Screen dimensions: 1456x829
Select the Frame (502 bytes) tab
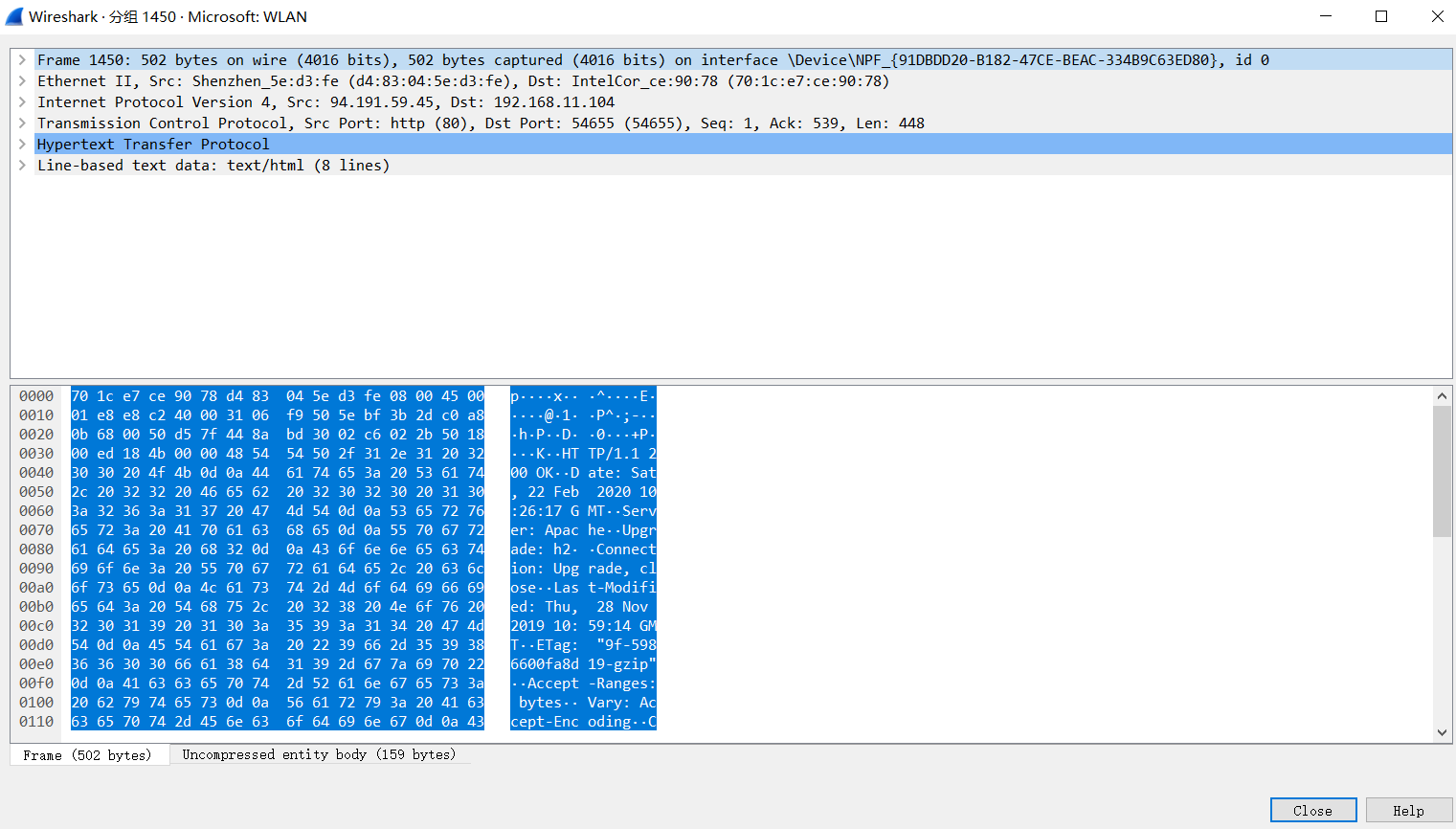click(88, 754)
